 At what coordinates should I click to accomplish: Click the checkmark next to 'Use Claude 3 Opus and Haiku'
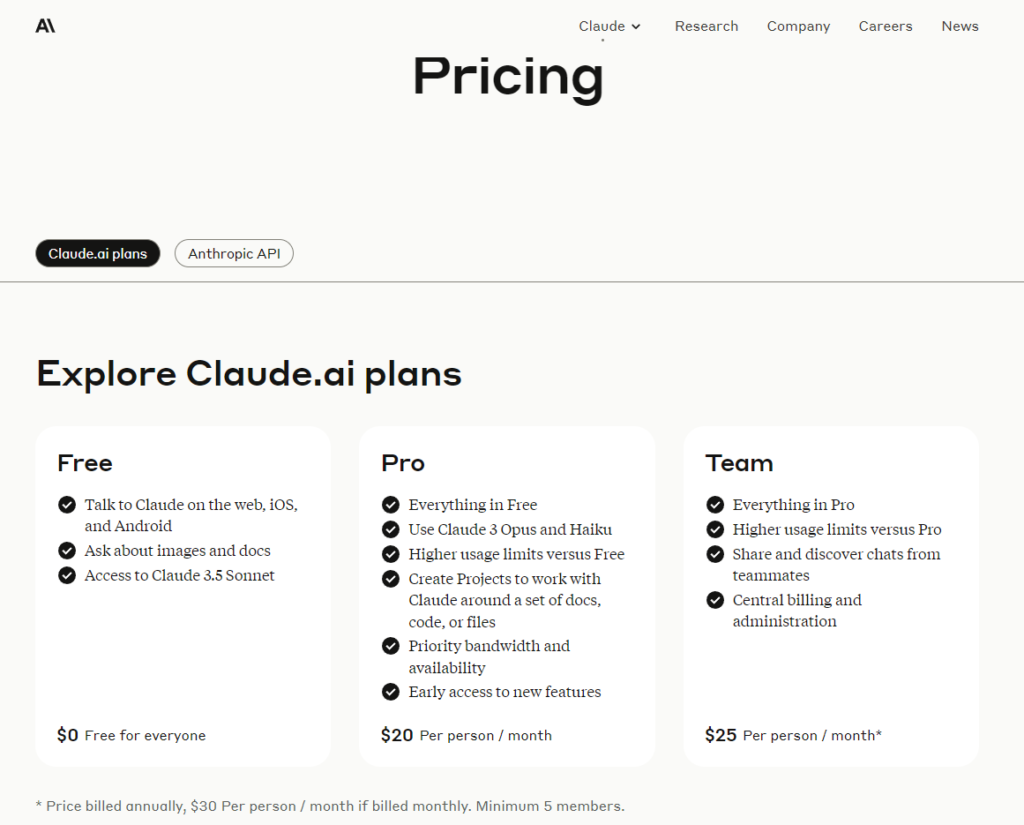point(391,529)
